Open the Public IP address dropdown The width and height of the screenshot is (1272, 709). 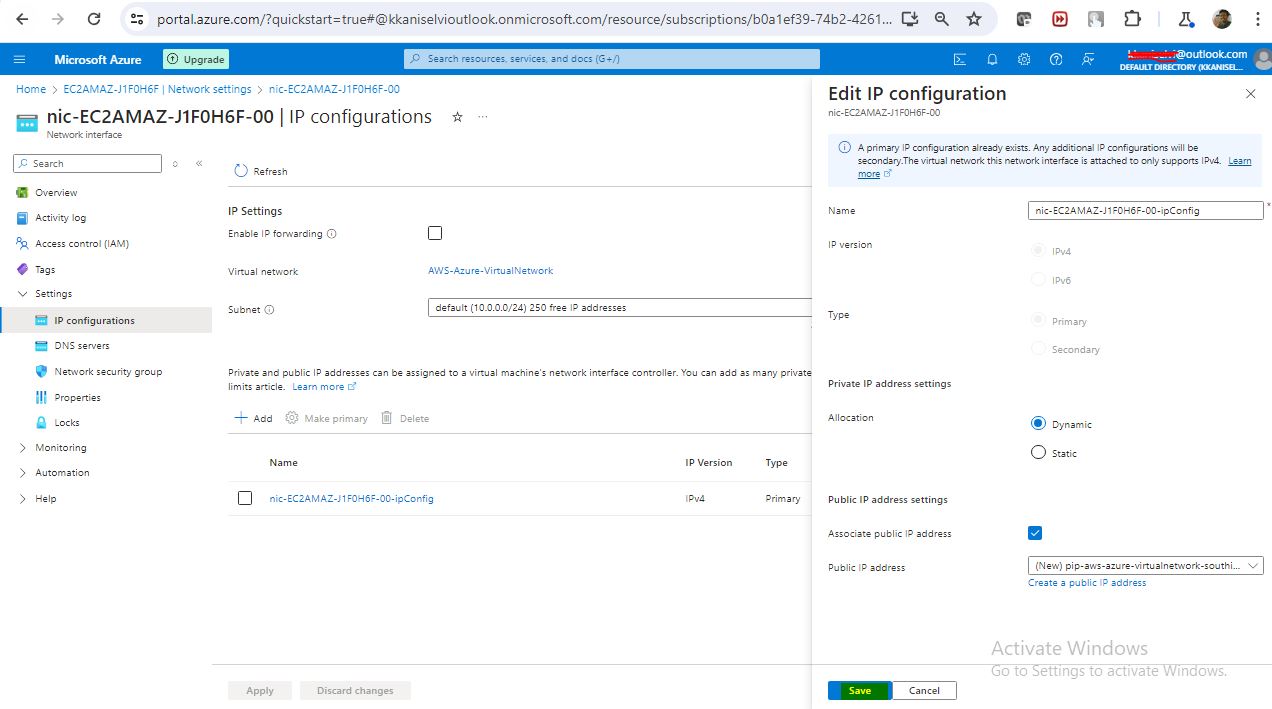click(x=1145, y=566)
